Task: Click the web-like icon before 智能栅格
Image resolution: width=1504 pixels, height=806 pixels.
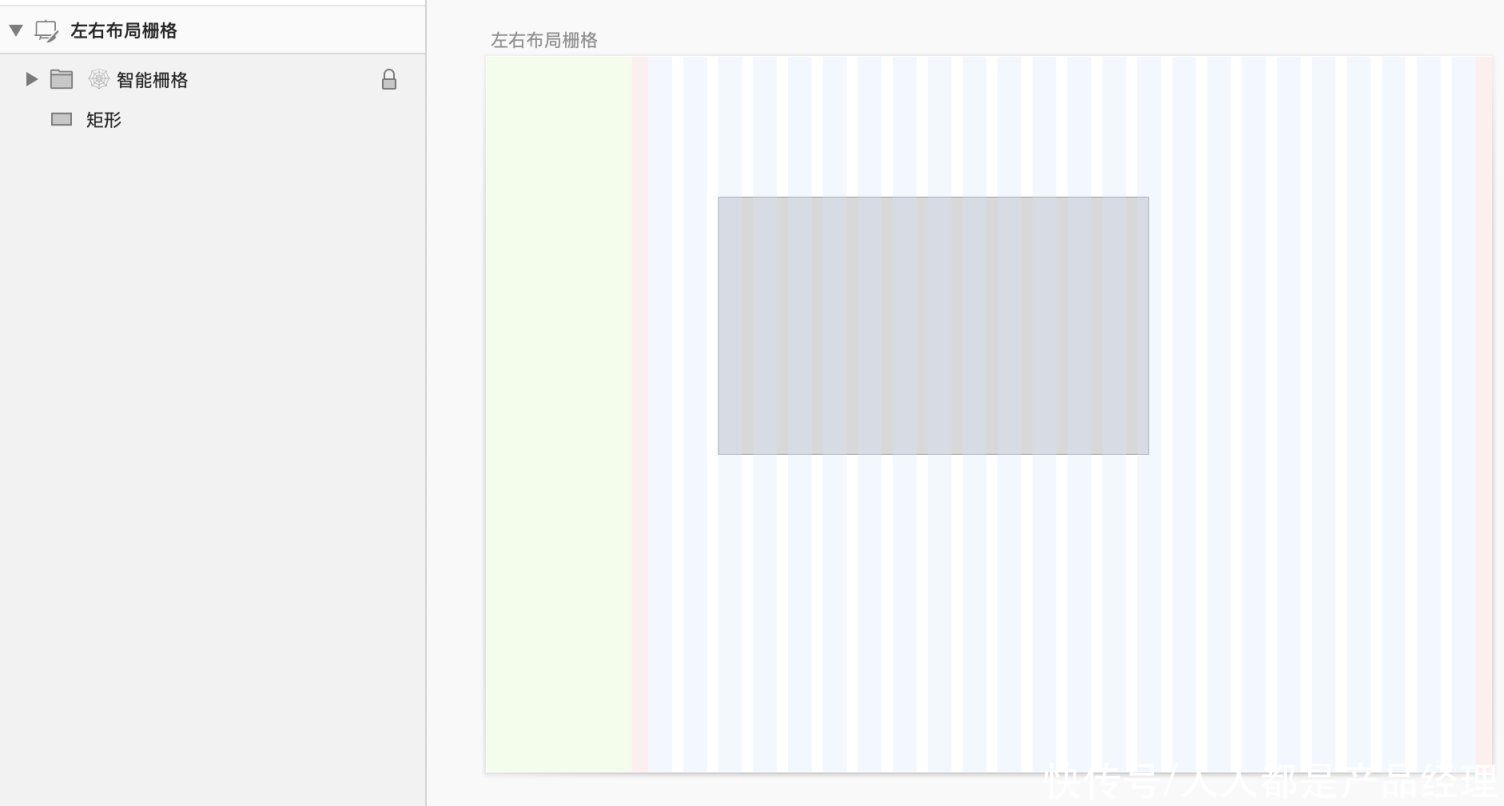Action: click(99, 79)
